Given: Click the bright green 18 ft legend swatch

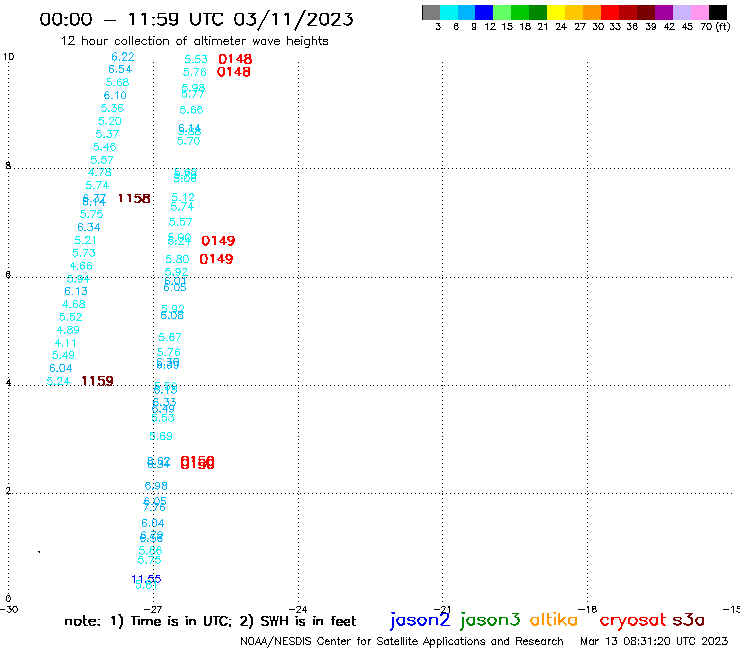Looking at the screenshot, I should click(x=520, y=12).
